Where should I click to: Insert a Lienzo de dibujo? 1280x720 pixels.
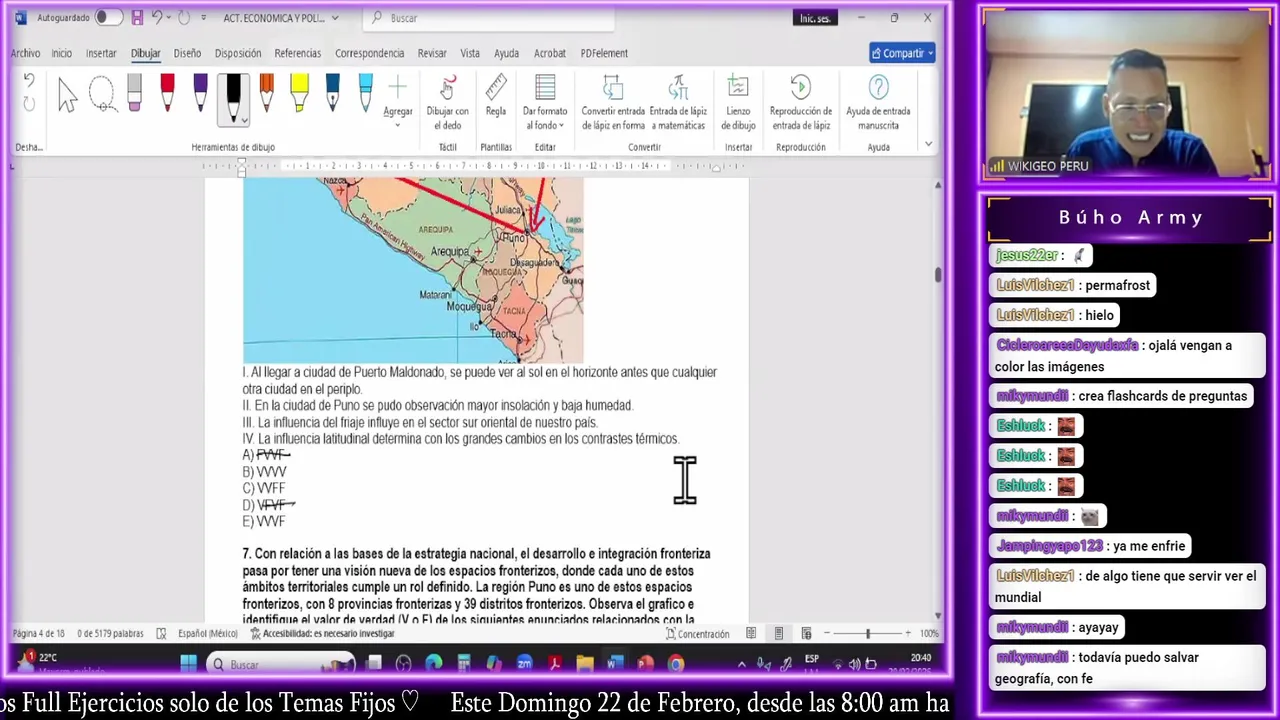click(x=738, y=102)
